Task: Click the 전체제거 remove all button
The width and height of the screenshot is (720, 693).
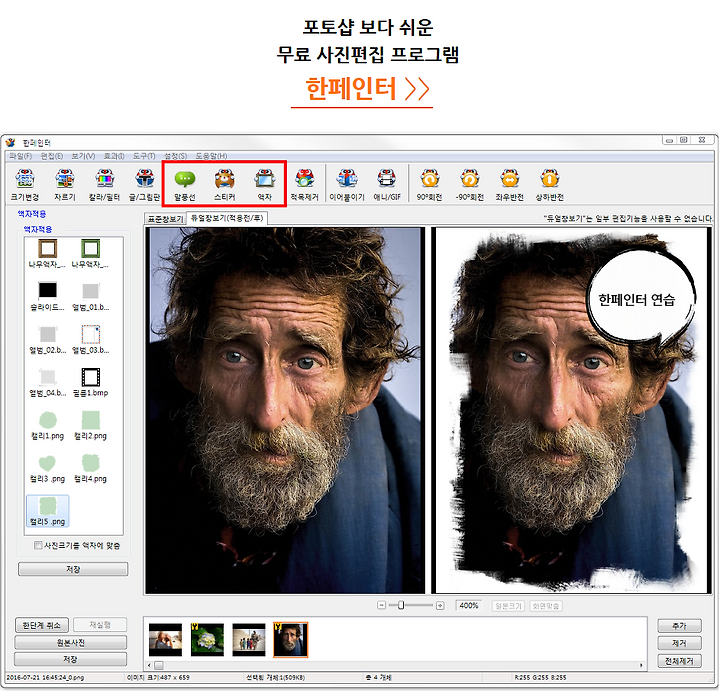Action: pos(679,661)
